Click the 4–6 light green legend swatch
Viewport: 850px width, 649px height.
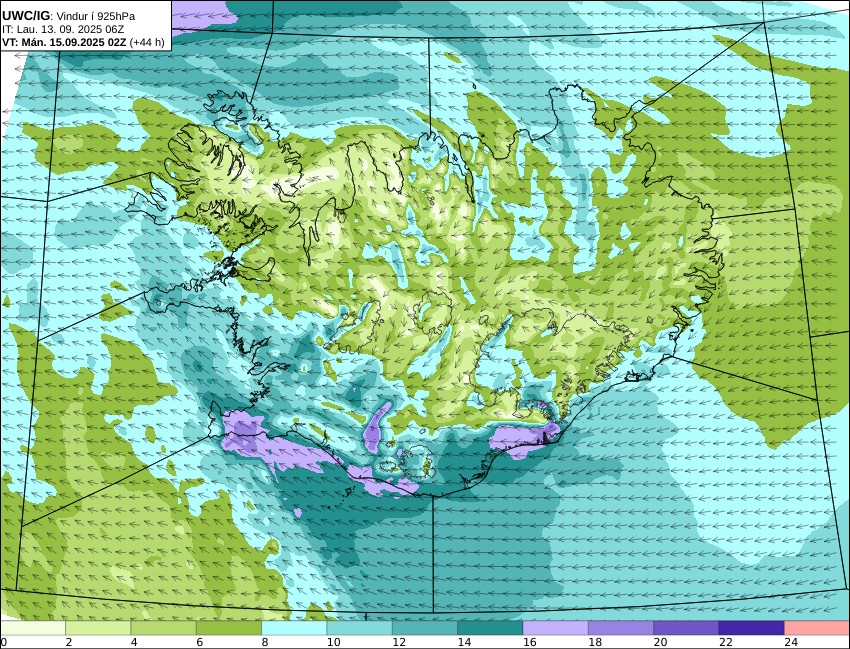163,628
